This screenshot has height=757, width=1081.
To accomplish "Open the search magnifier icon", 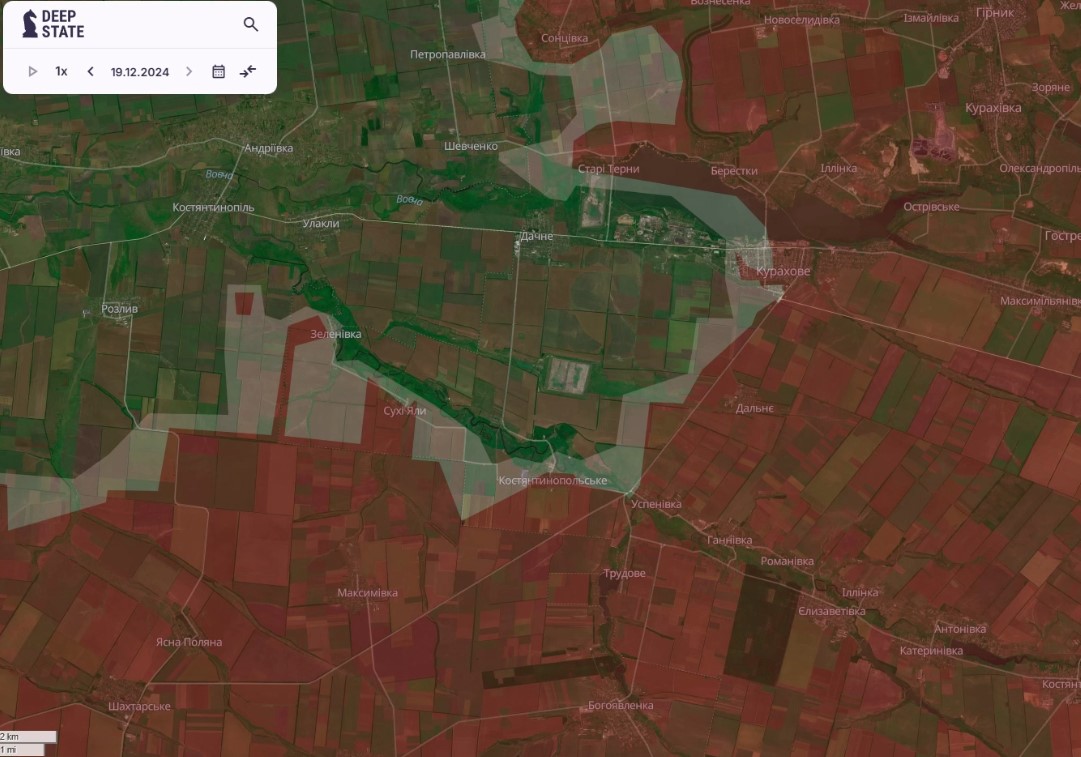I will (x=251, y=25).
